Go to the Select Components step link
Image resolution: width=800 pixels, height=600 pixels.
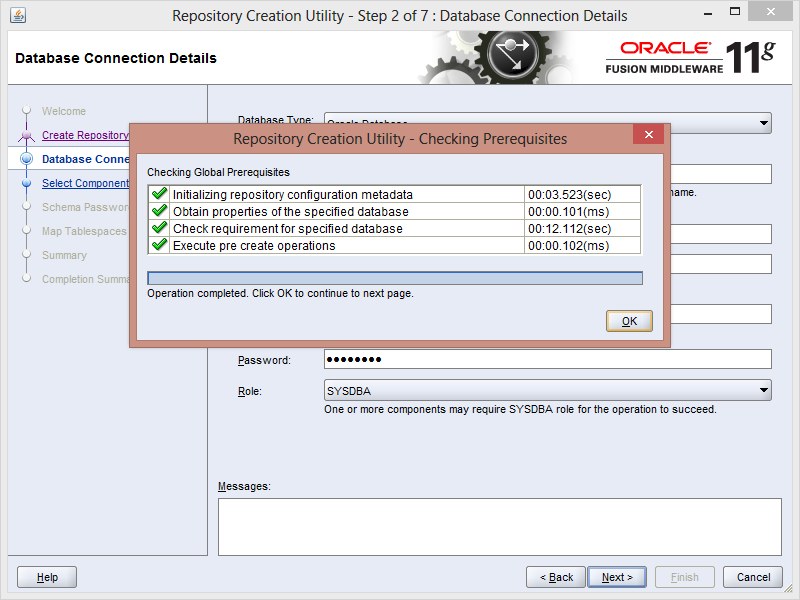[x=85, y=183]
